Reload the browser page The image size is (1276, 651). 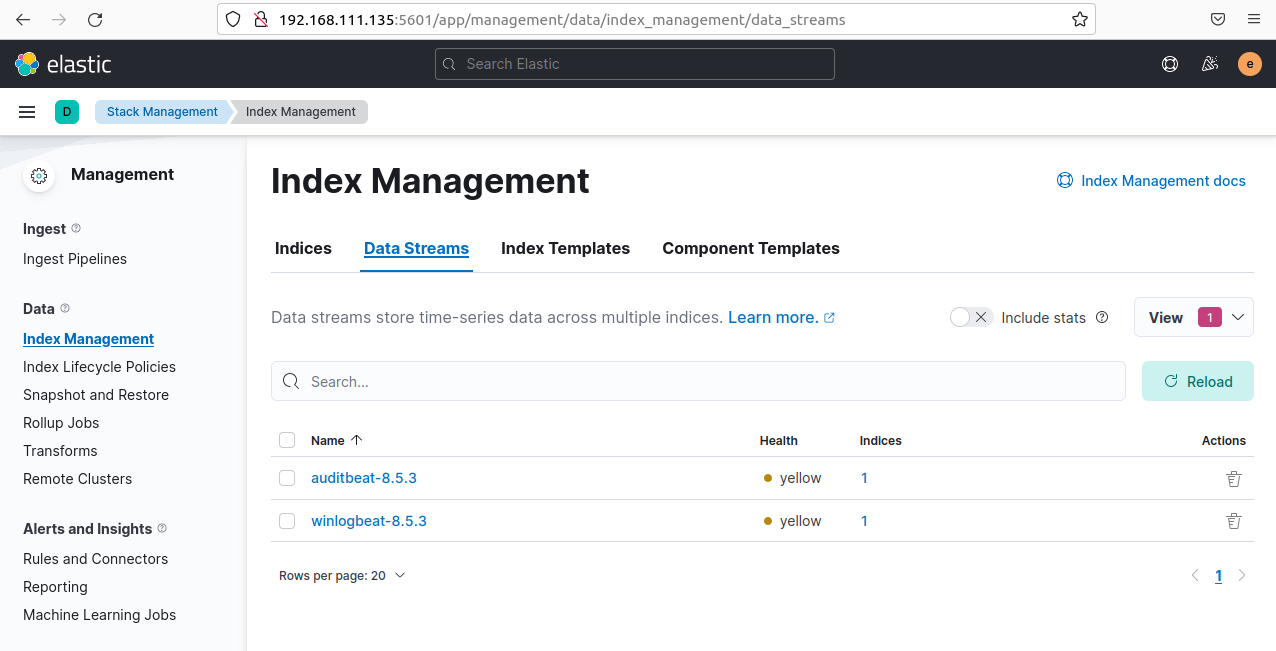pos(95,19)
